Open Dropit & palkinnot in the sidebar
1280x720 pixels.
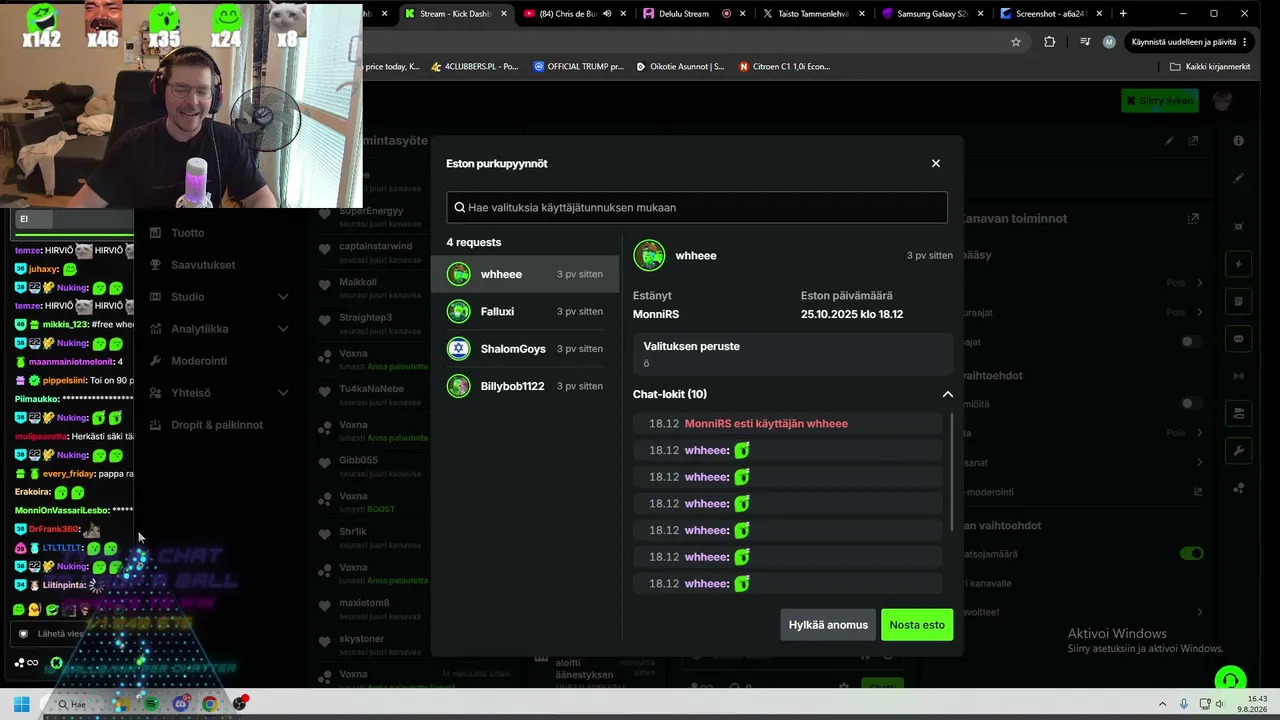click(217, 425)
